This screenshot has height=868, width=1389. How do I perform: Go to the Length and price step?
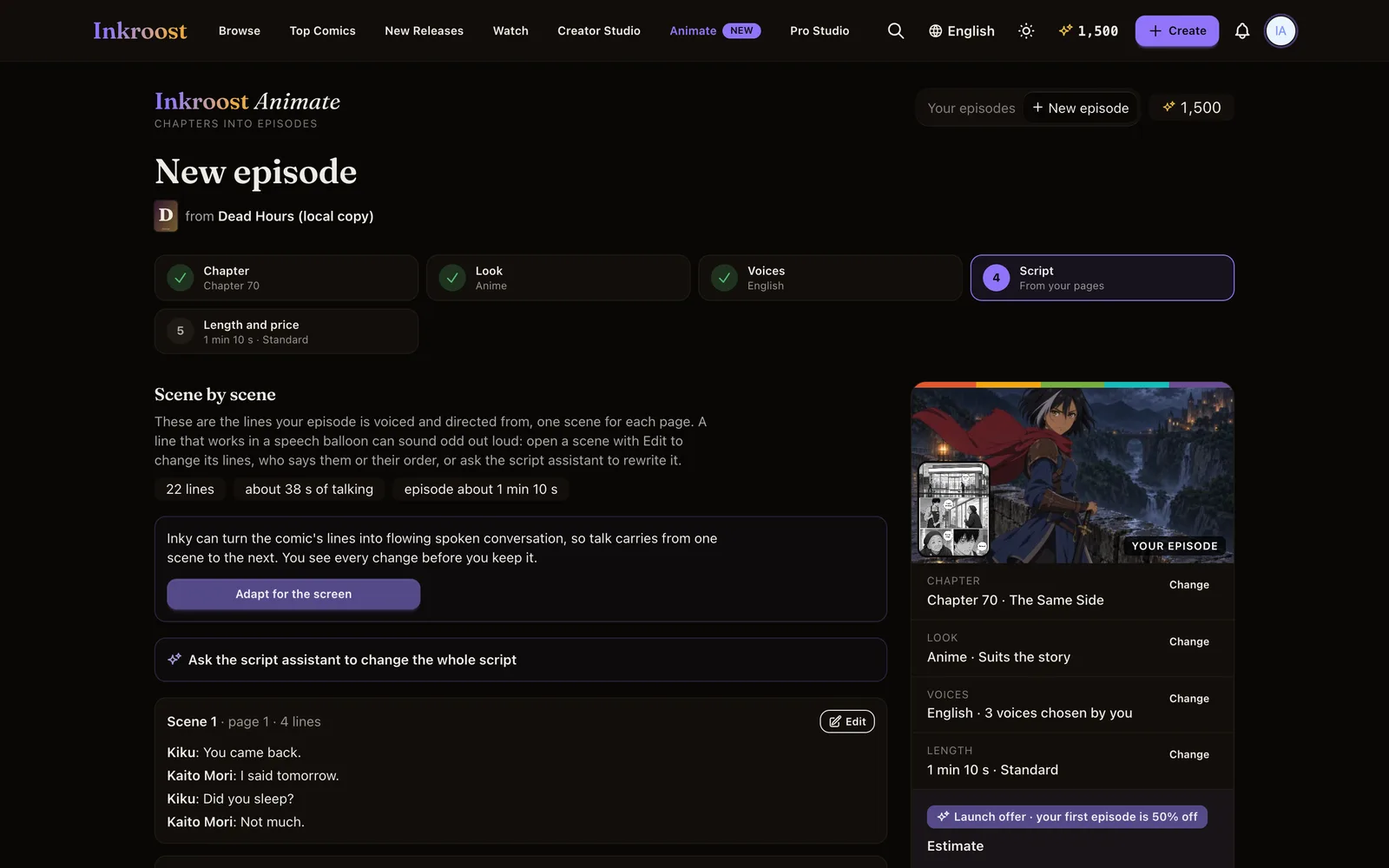point(286,332)
